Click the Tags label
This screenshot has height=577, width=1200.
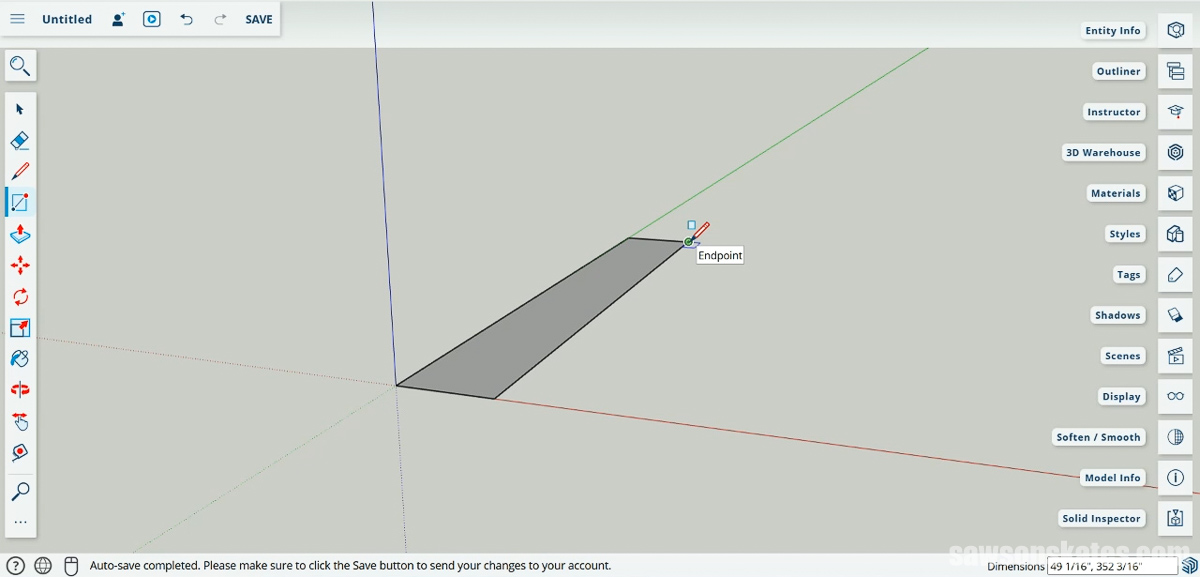coord(1128,274)
